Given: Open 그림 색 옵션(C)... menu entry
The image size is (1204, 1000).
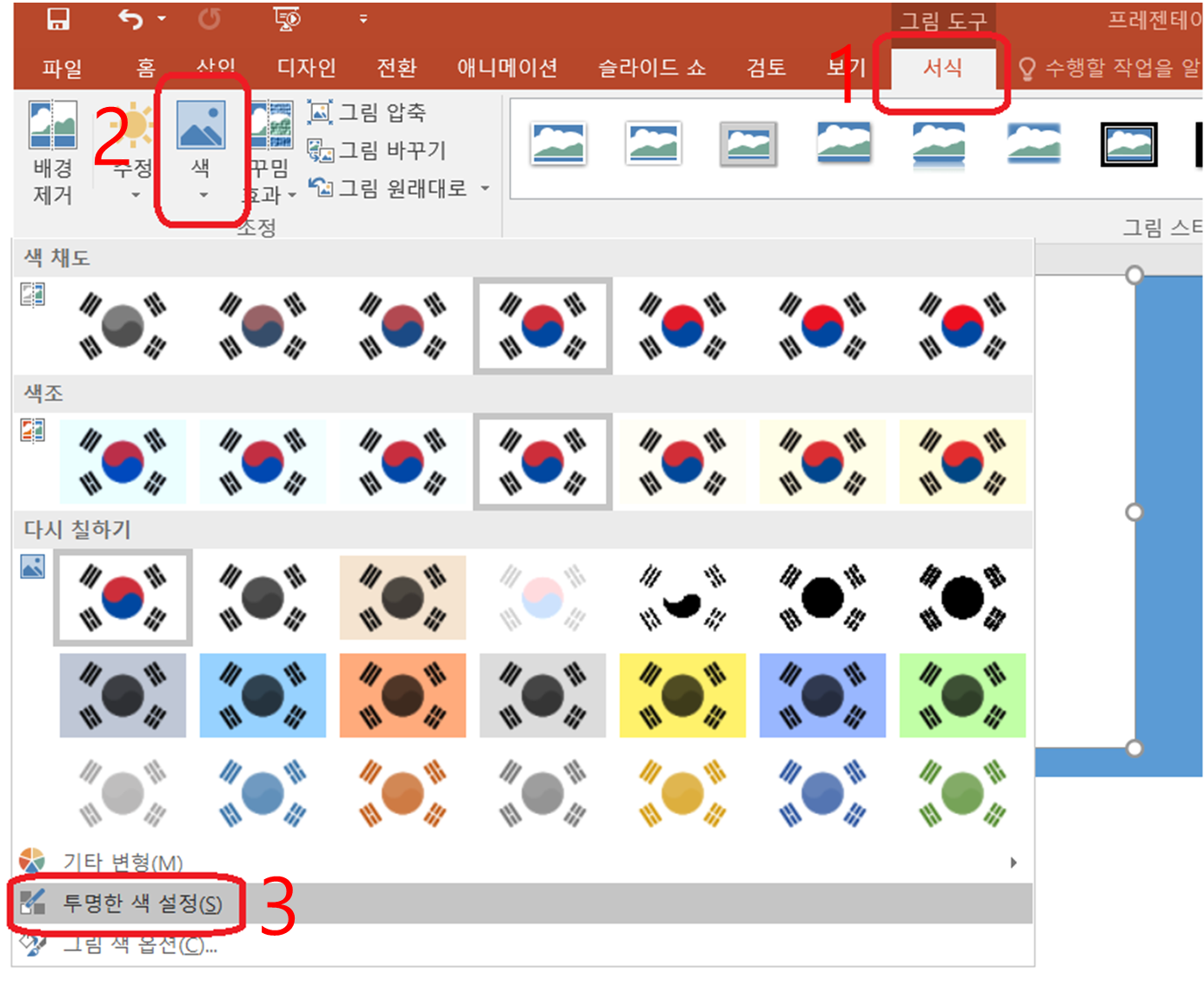Looking at the screenshot, I should point(522,943).
